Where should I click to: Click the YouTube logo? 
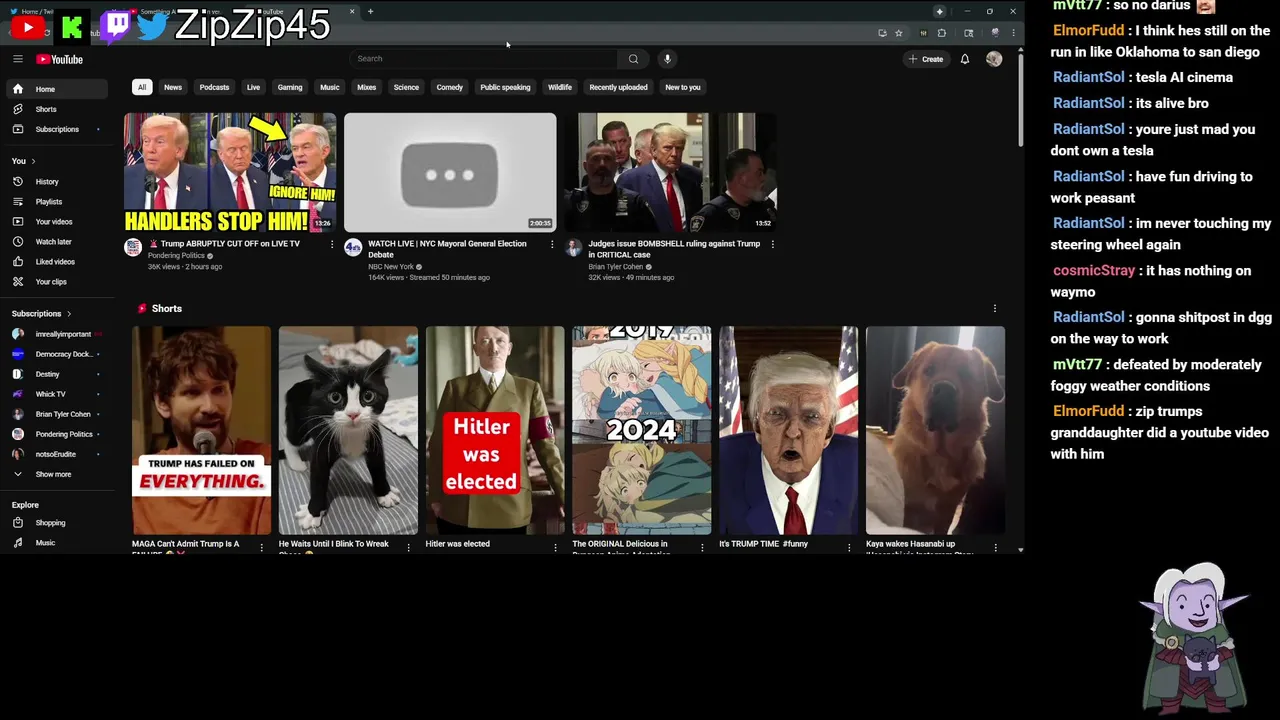(x=60, y=59)
